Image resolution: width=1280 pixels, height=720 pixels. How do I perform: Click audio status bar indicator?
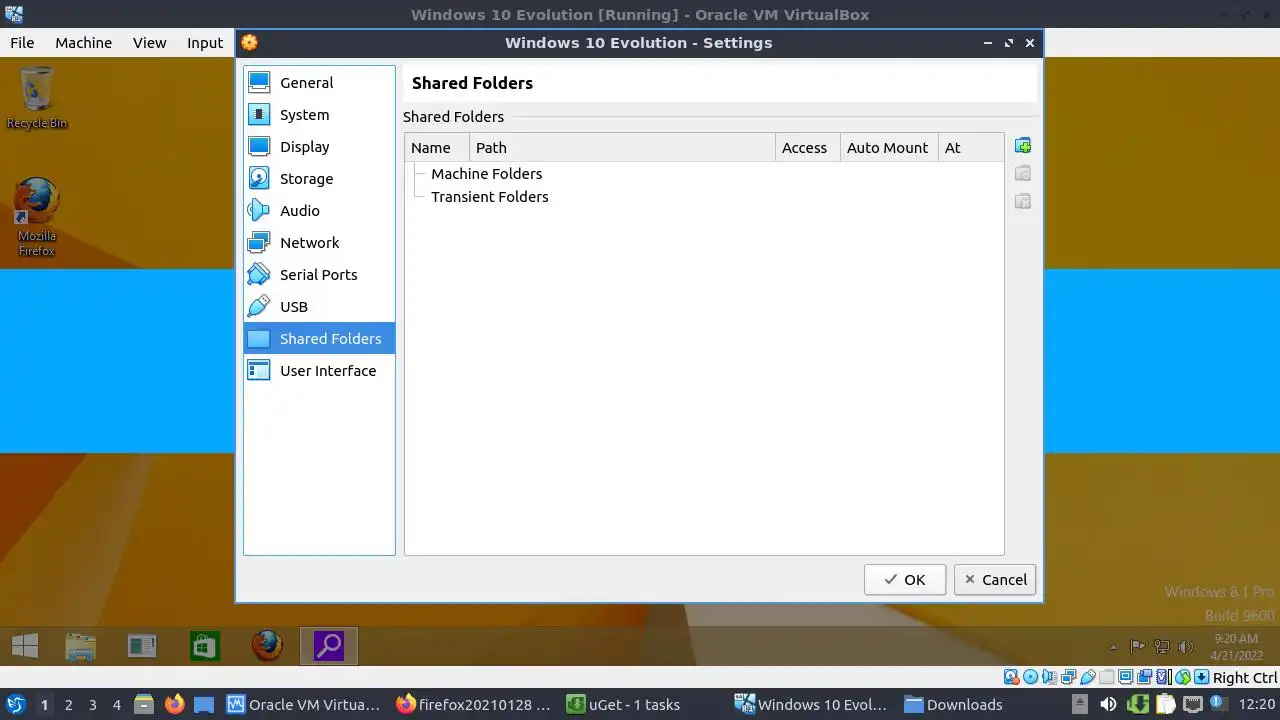click(1050, 677)
